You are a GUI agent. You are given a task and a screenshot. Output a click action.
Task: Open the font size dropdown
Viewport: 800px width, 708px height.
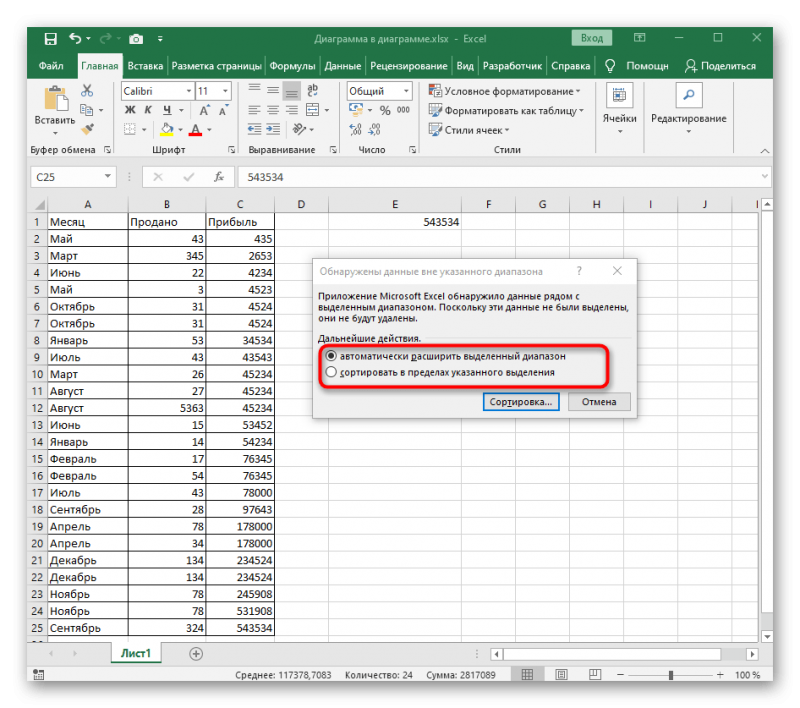pos(225,91)
